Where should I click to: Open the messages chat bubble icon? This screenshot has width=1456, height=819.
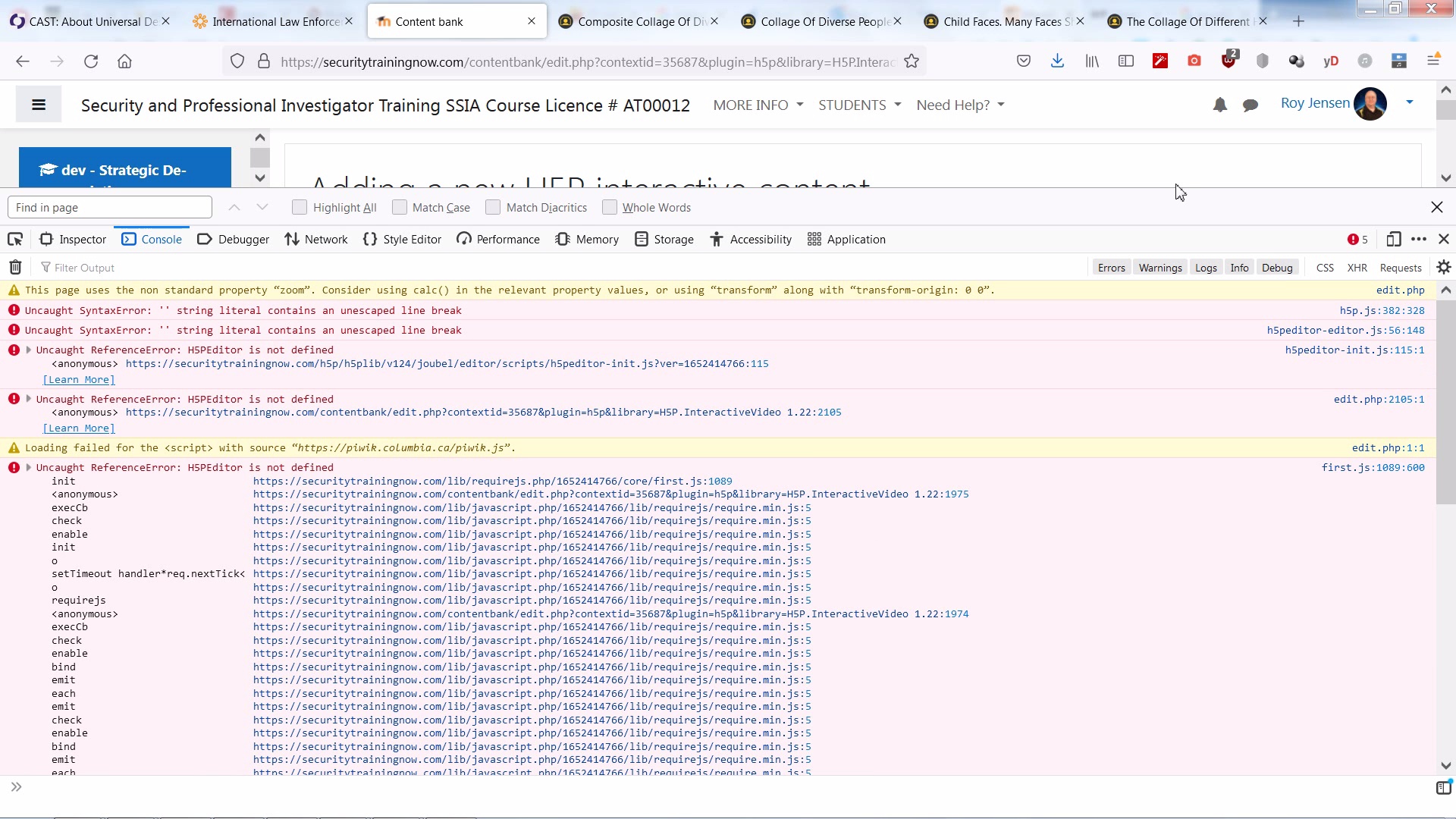click(x=1250, y=105)
